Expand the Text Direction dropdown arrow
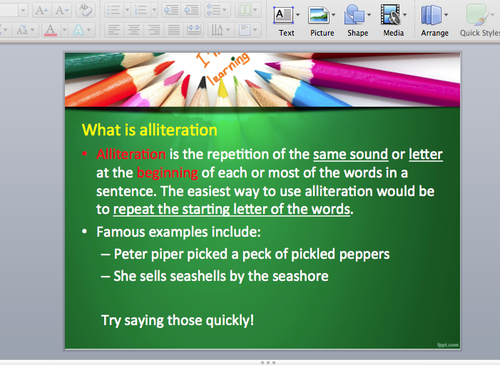Screen dimensions: 500x365 tap(229, 30)
